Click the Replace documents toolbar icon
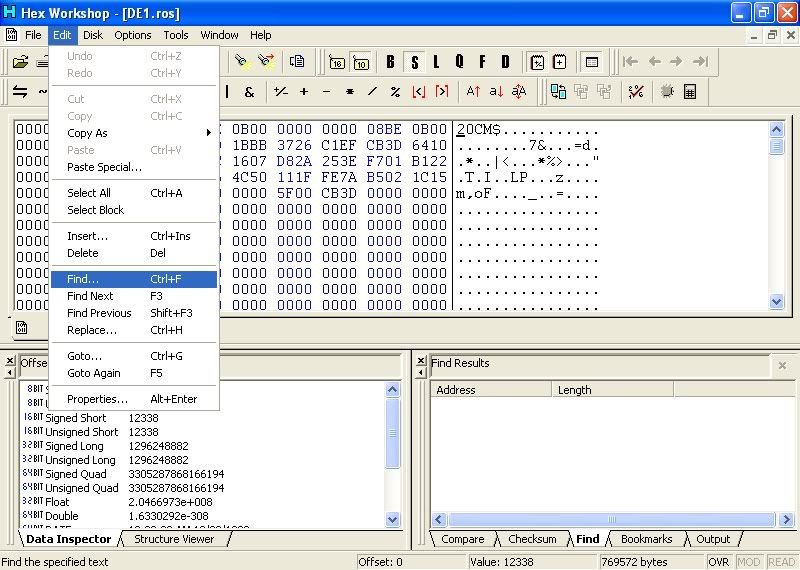 (296, 62)
